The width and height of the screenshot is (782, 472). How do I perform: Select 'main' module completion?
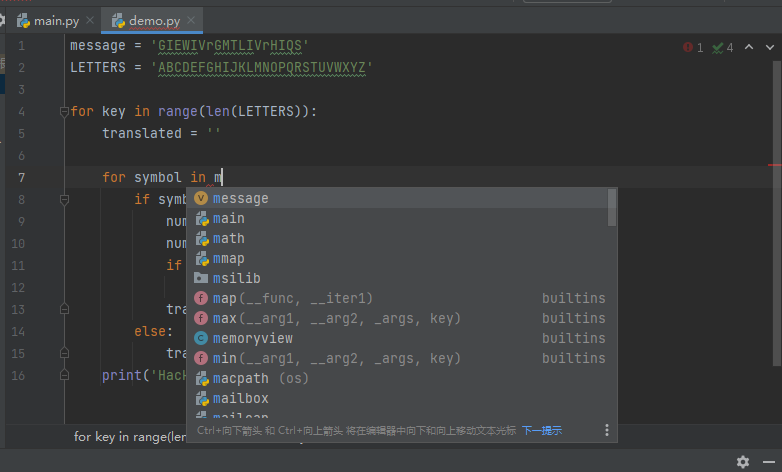(396, 219)
